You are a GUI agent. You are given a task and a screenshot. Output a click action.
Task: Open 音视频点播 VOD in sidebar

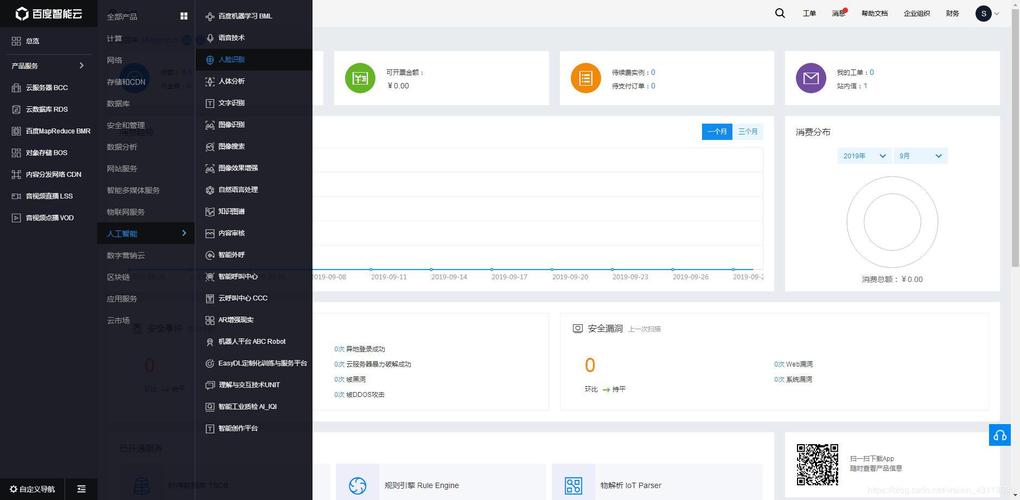pyautogui.click(x=49, y=218)
